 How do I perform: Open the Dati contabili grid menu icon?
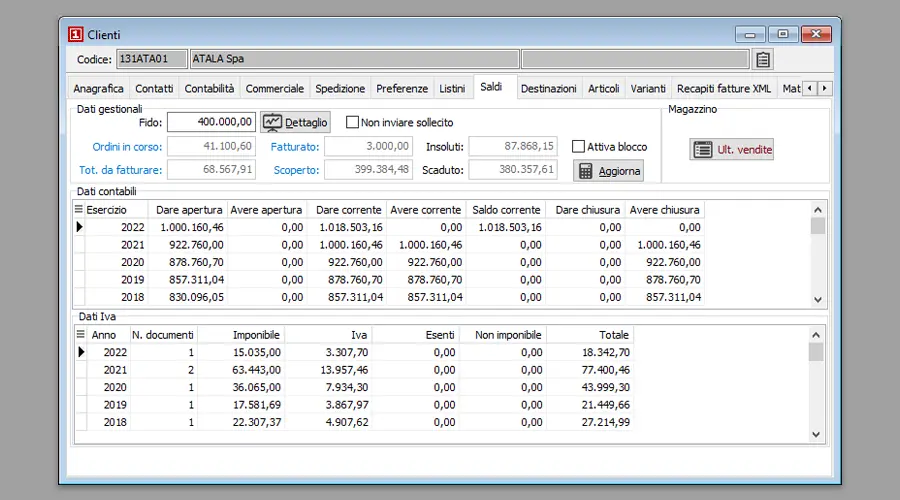[79, 210]
